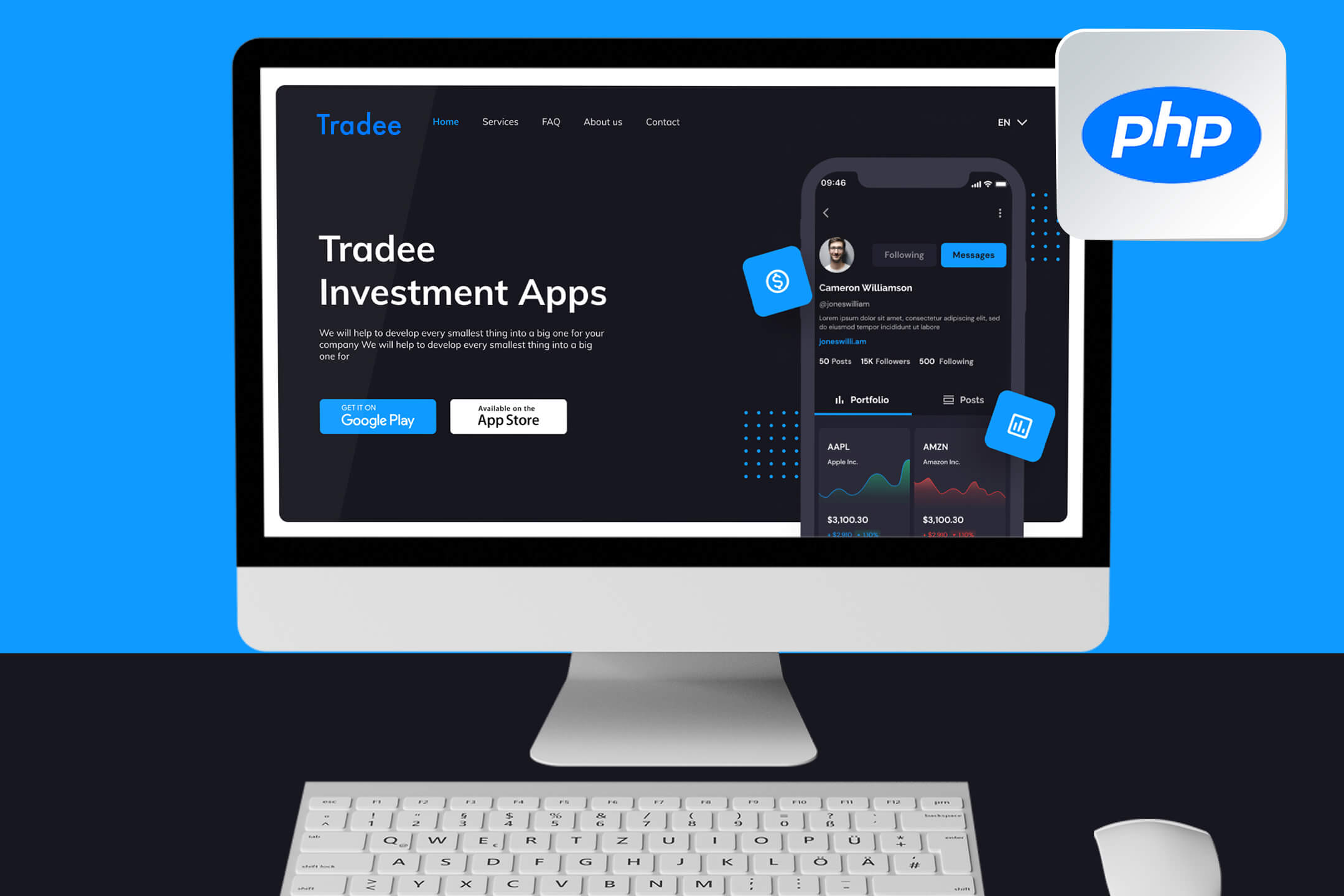Click the Home navigation menu item

(445, 122)
